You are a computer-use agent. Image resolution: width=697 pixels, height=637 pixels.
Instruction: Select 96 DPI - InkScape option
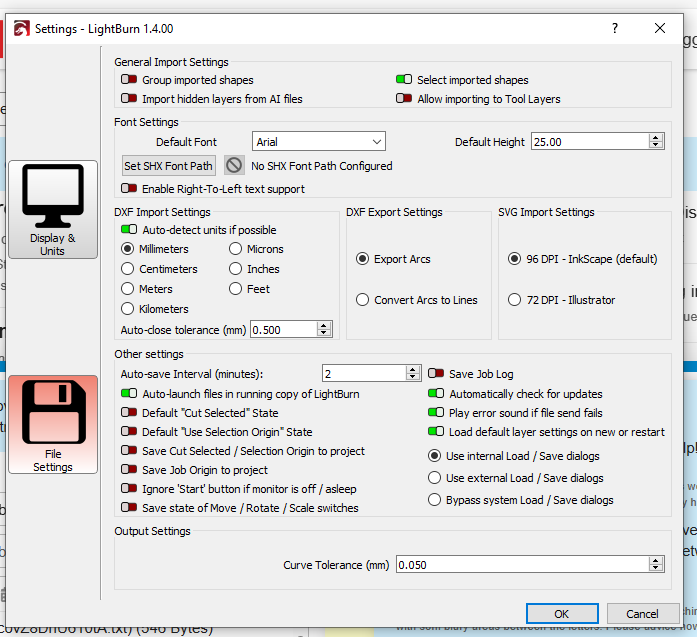(x=515, y=259)
